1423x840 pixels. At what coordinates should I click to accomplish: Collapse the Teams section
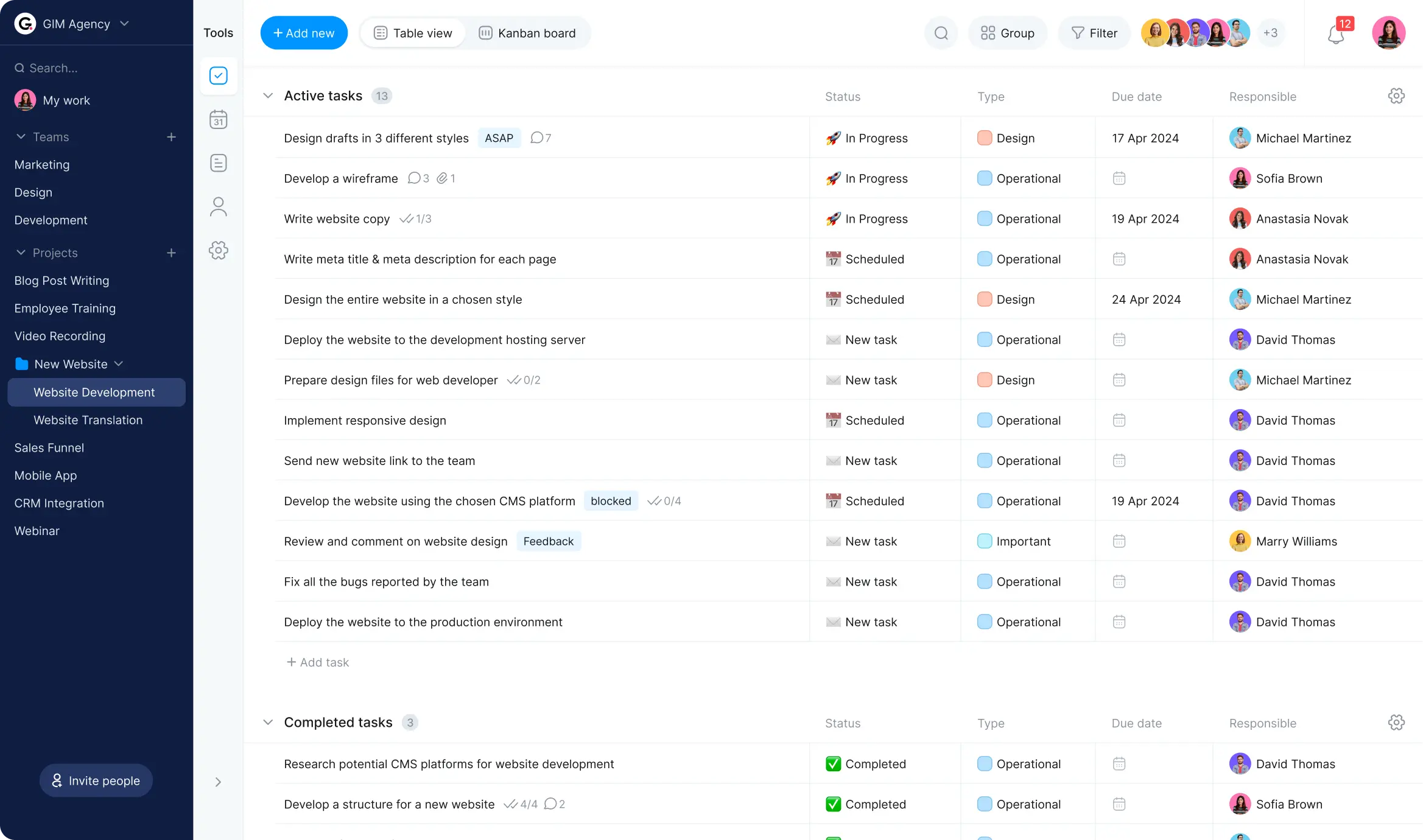click(21, 137)
